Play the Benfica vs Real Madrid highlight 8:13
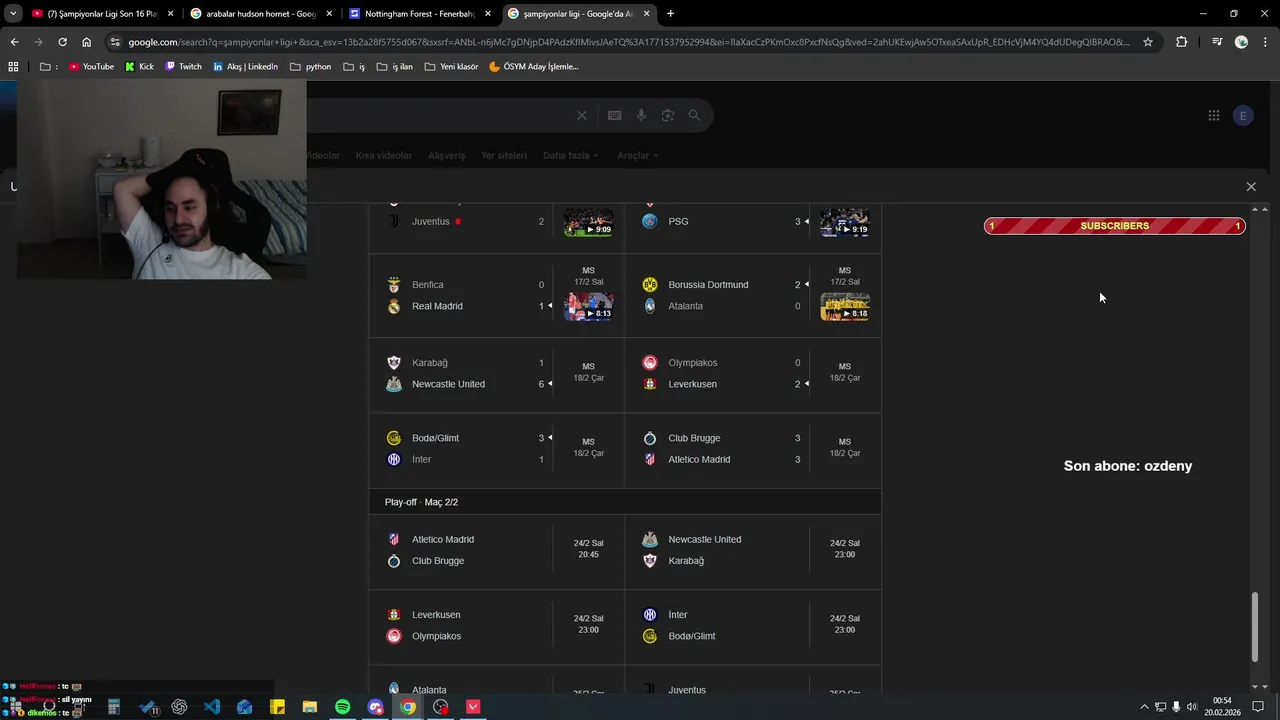 588,307
